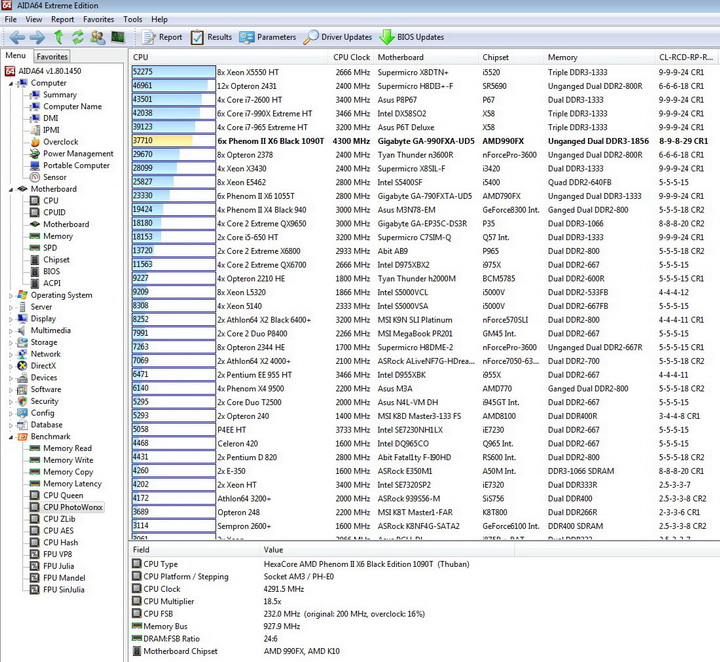Open the green monitor diagnostics icon in toolbar
Screen dimensions: 720x662
click(x=118, y=37)
